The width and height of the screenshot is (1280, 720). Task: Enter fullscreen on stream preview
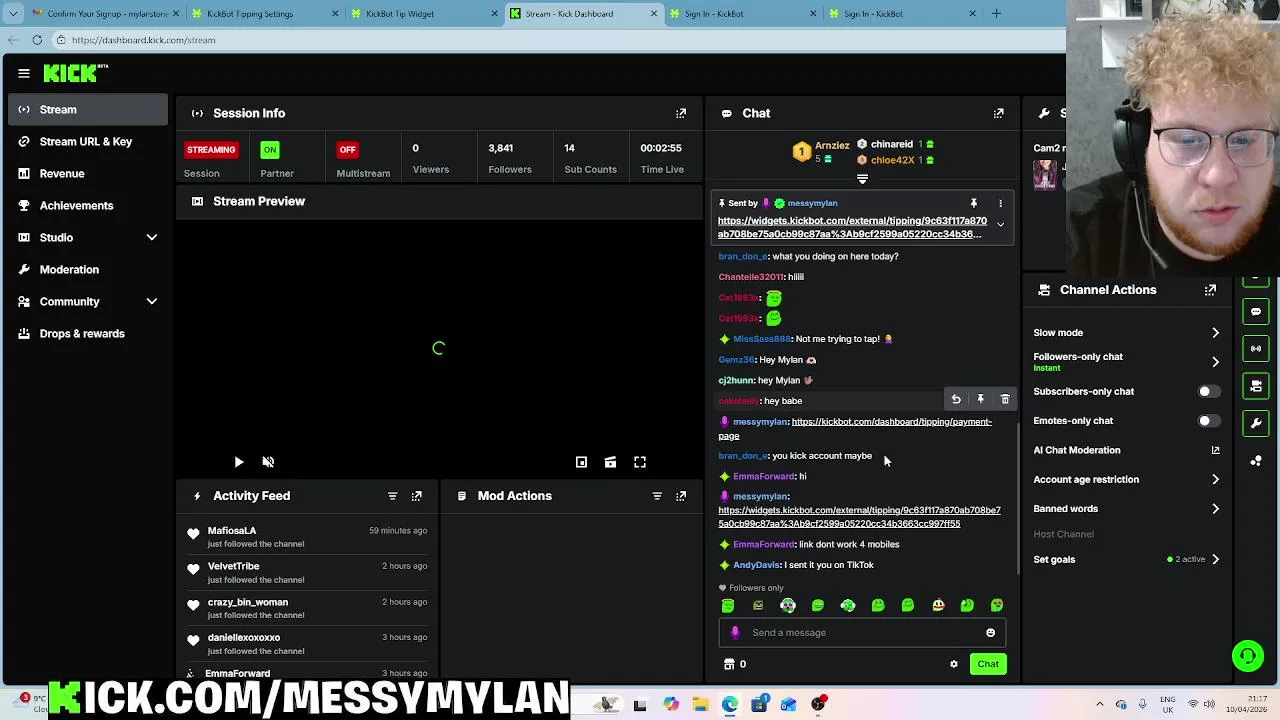point(640,462)
